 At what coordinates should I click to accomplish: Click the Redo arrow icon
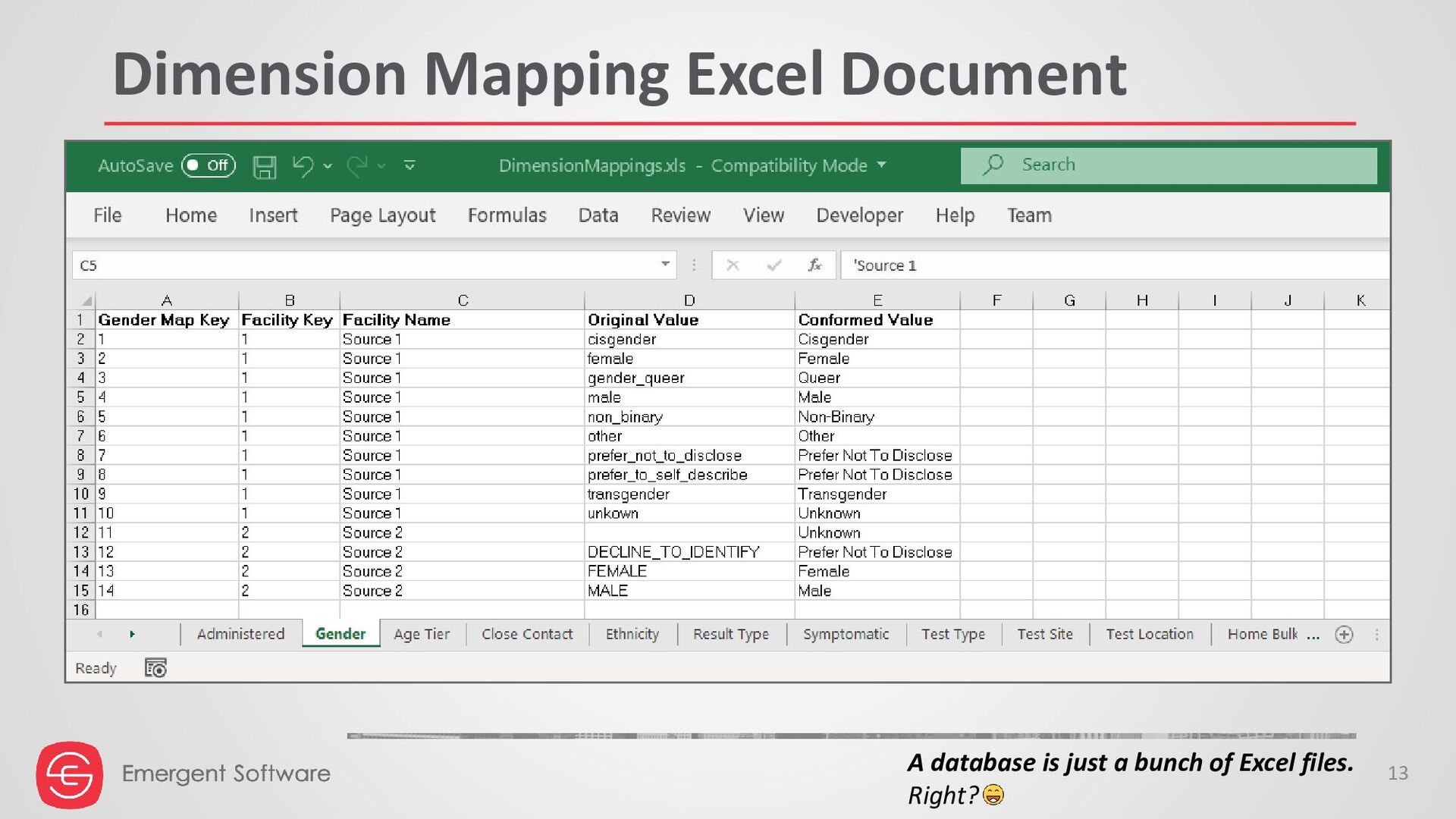[x=357, y=165]
